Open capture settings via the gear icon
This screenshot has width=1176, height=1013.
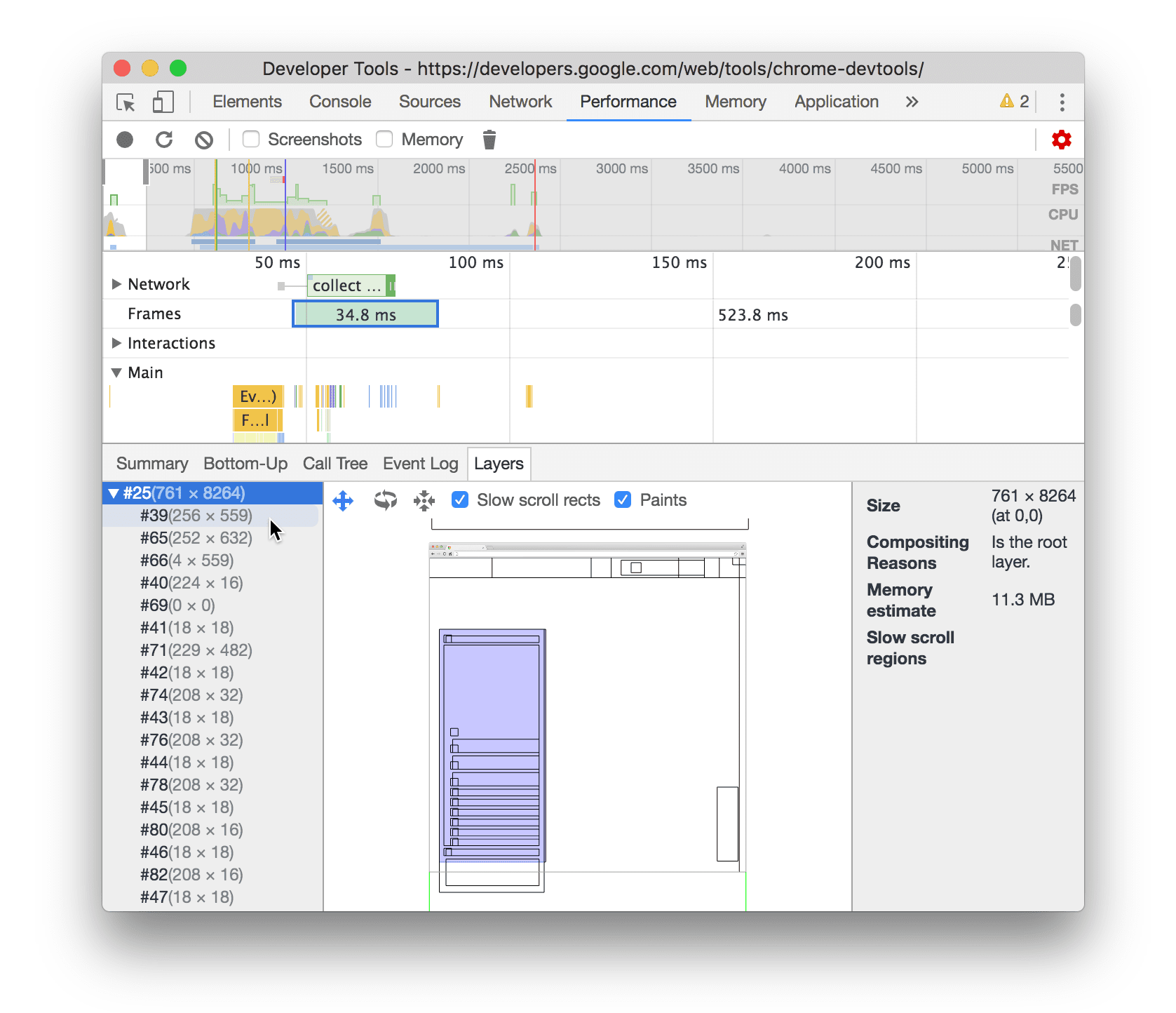(1062, 139)
